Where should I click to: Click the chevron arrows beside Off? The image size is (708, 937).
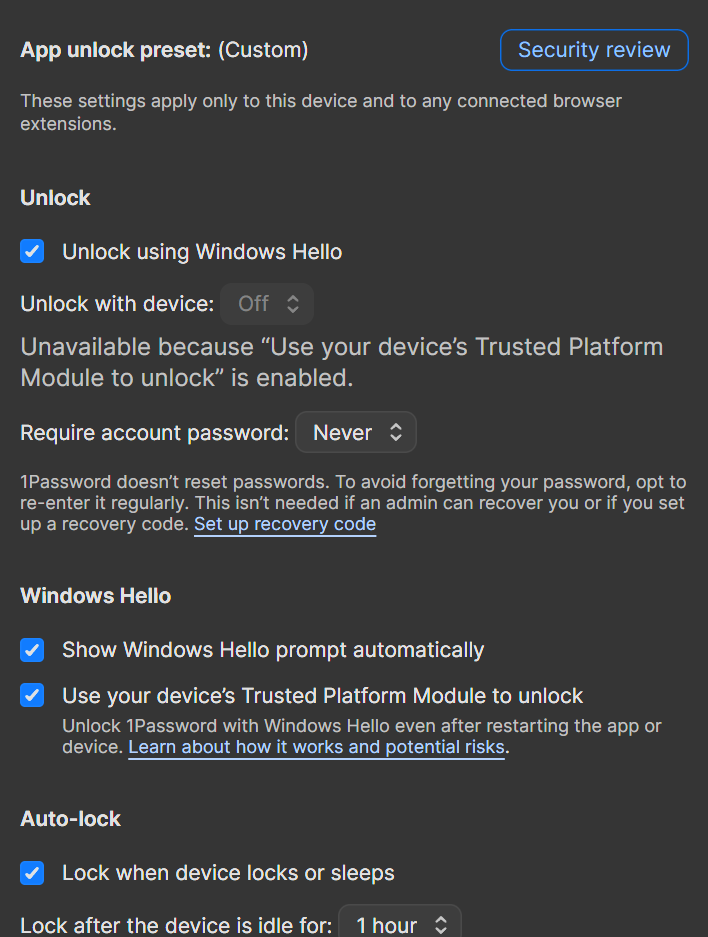coord(293,304)
